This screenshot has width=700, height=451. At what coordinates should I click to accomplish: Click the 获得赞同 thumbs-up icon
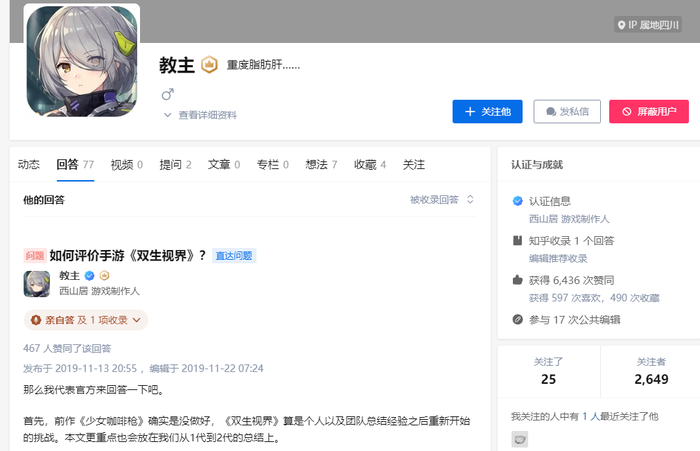click(517, 281)
